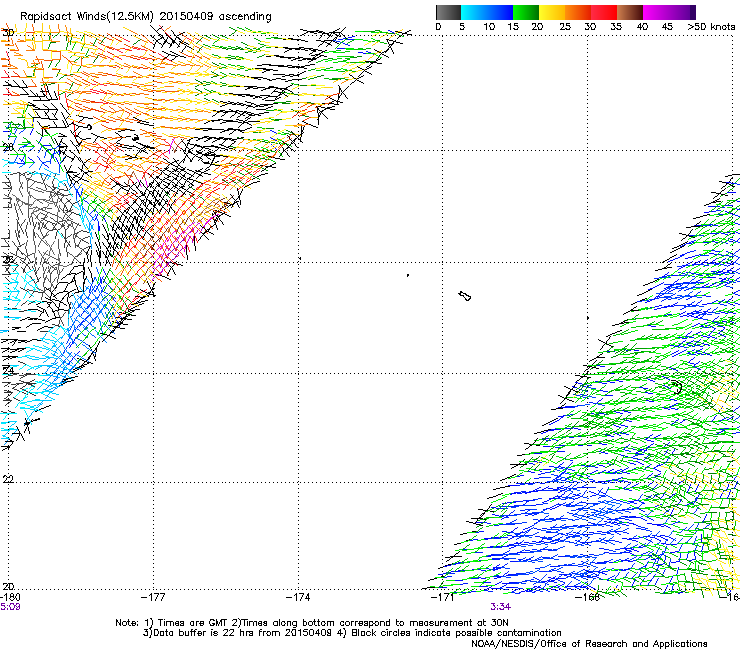This screenshot has width=740, height=650.
Task: Select the yellow 20-25 knots legend swatch
Action: pos(552,12)
